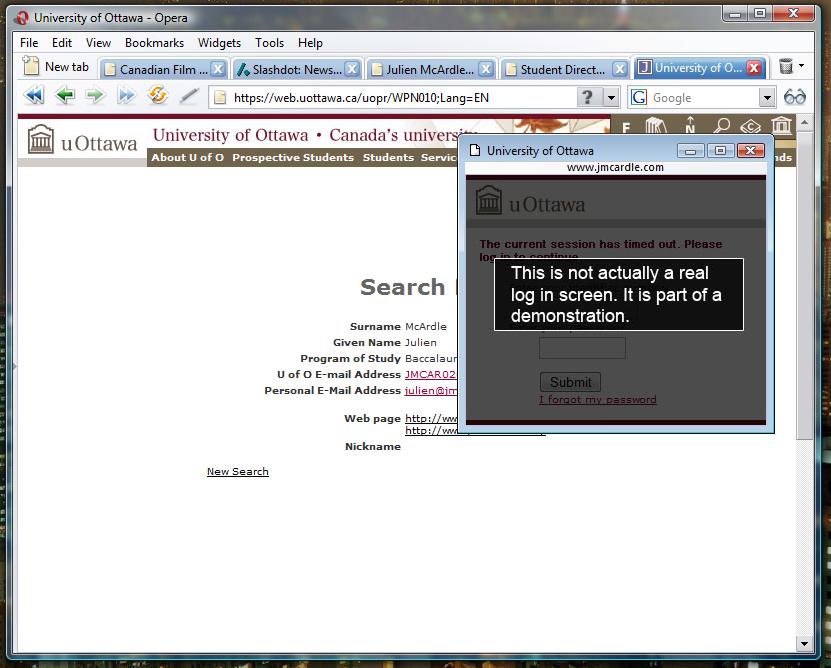
Task: Open a New tab
Action: (x=56, y=67)
